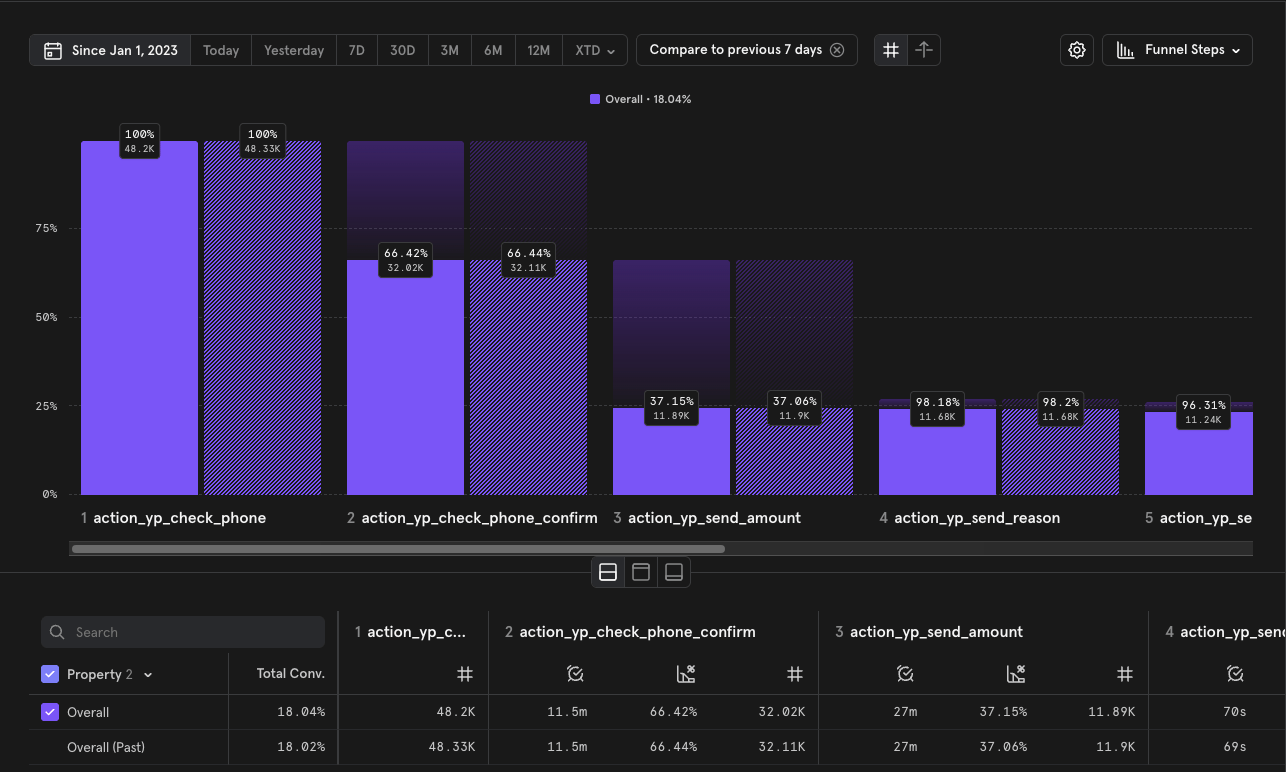Select the axis-scale icon beside the hash
This screenshot has height=772, width=1286.
click(924, 50)
